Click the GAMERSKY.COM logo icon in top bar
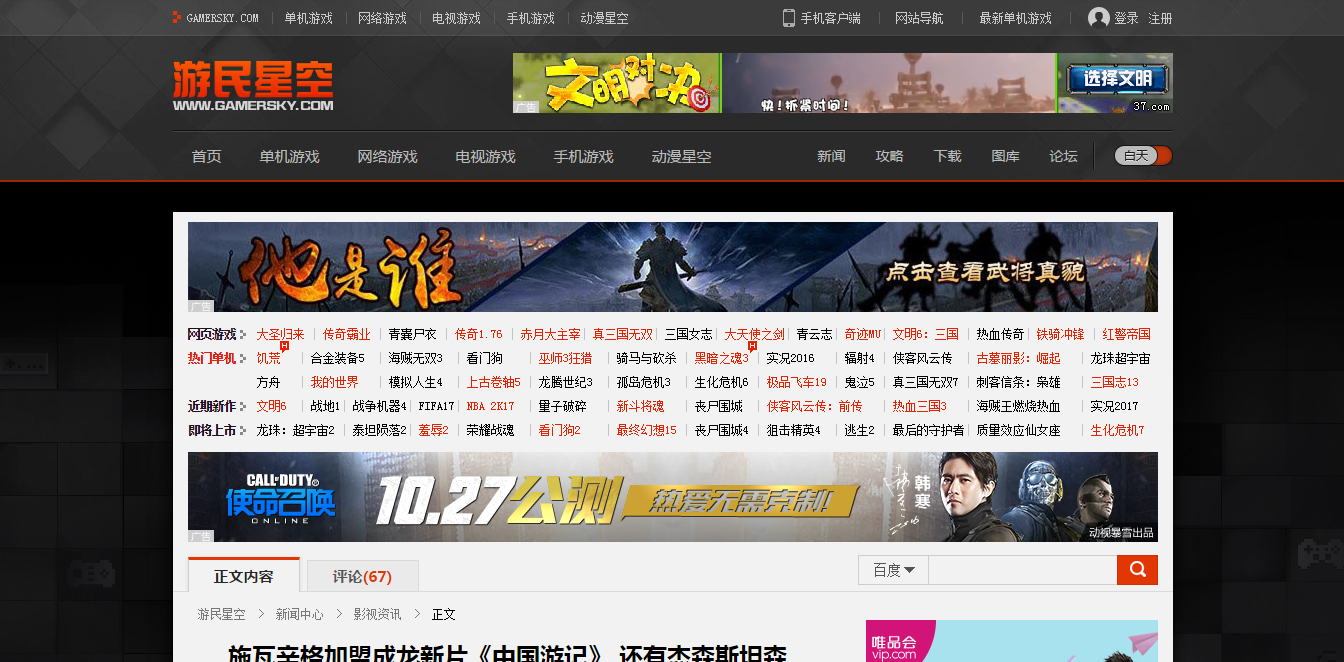Screen dimensions: 1344x662 [x=177, y=17]
